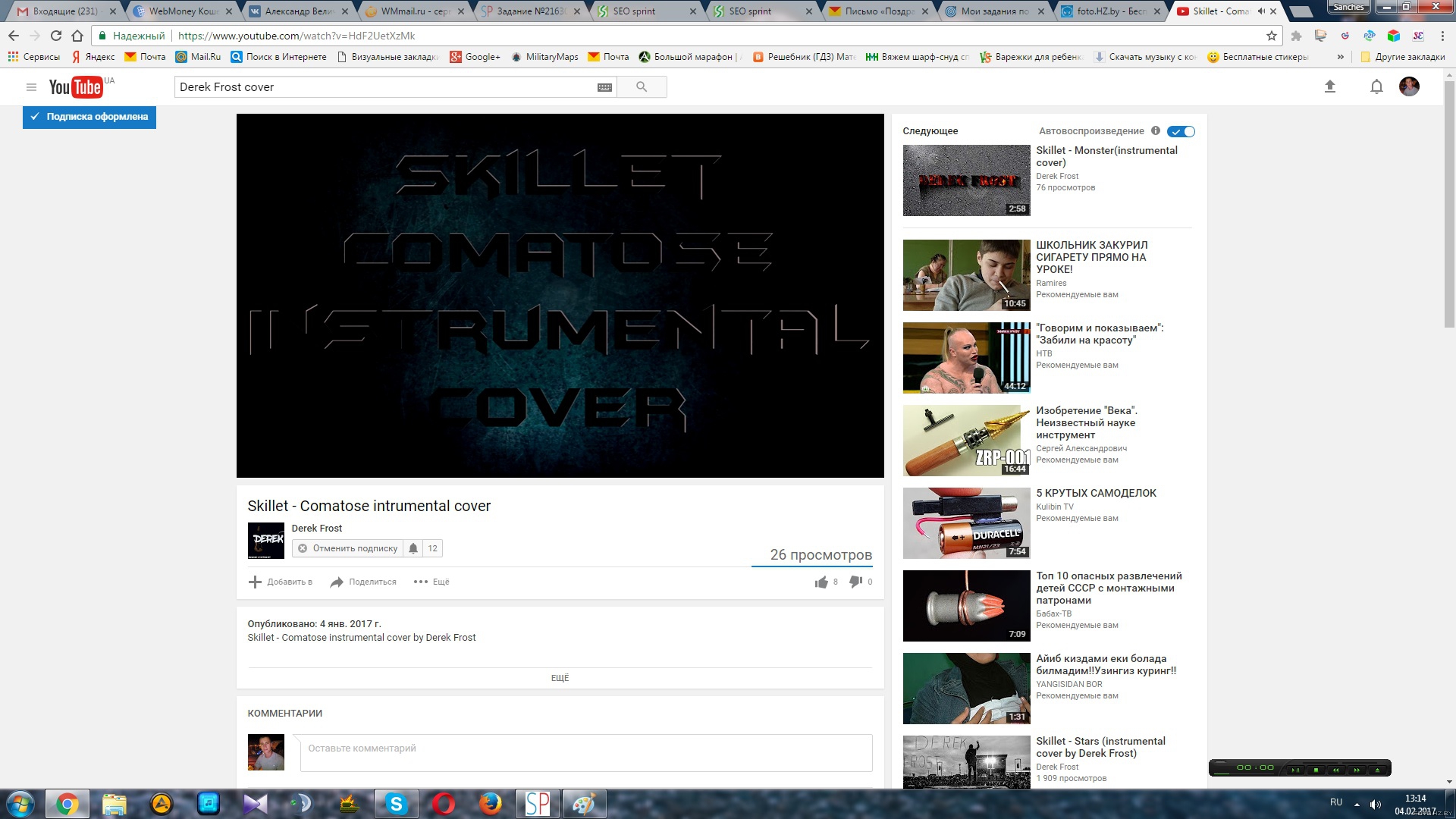The image size is (1456, 819).
Task: Switch to the WMmail.ru tab
Action: (x=415, y=11)
